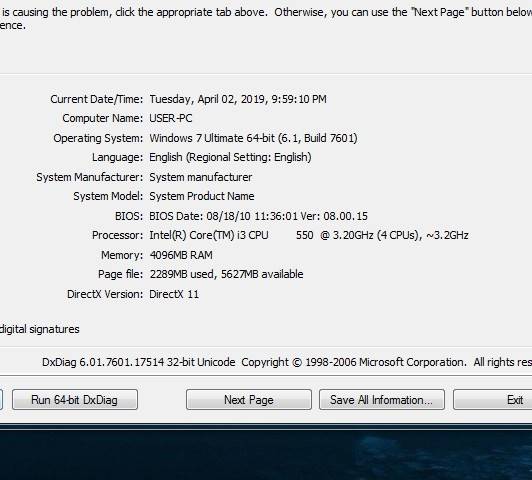The height and width of the screenshot is (480, 532).
Task: Toggle the digital signatures checkbox label
Action: (x=39, y=329)
